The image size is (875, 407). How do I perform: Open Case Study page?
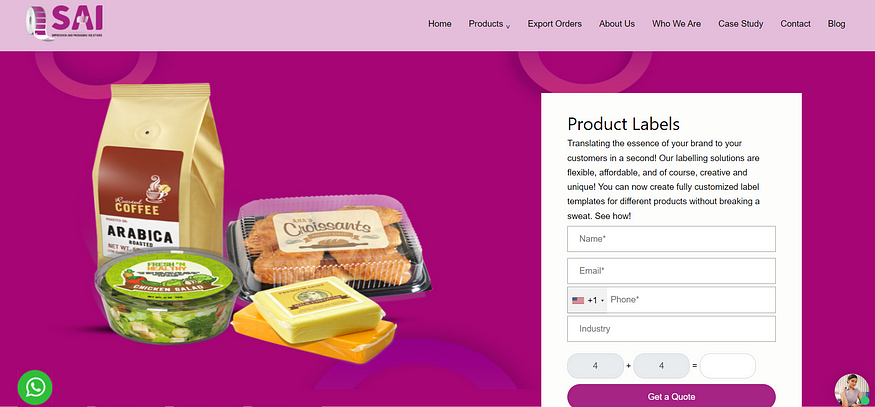pos(741,24)
